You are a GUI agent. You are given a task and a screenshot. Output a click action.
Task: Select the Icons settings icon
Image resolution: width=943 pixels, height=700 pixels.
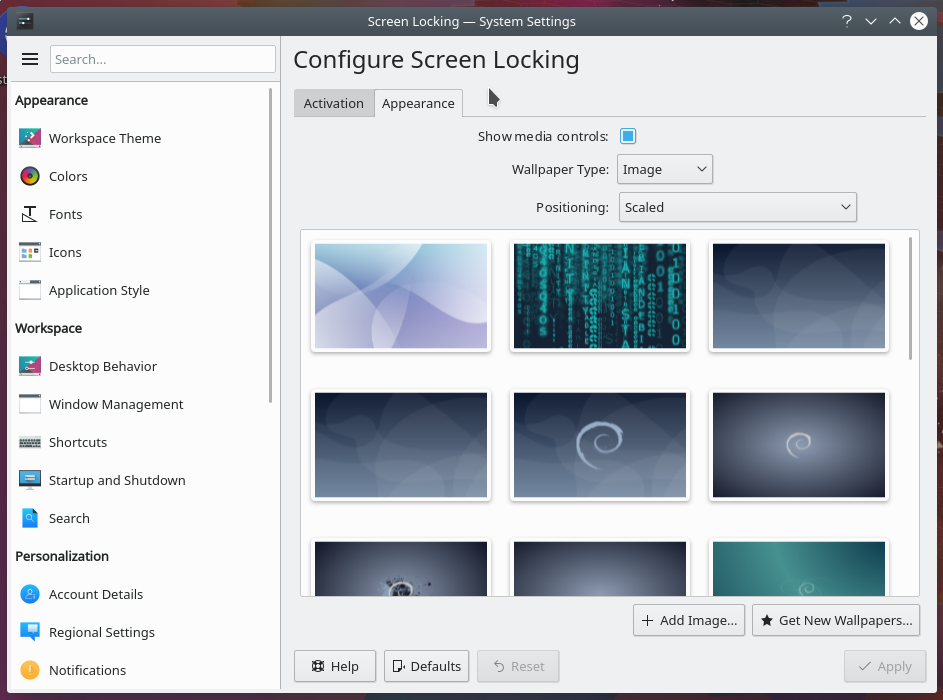(30, 252)
